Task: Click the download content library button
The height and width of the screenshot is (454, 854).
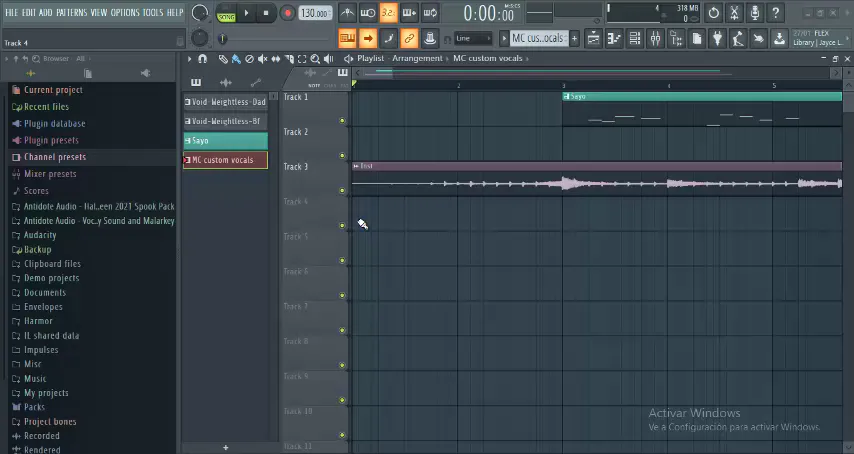Action: point(779,38)
